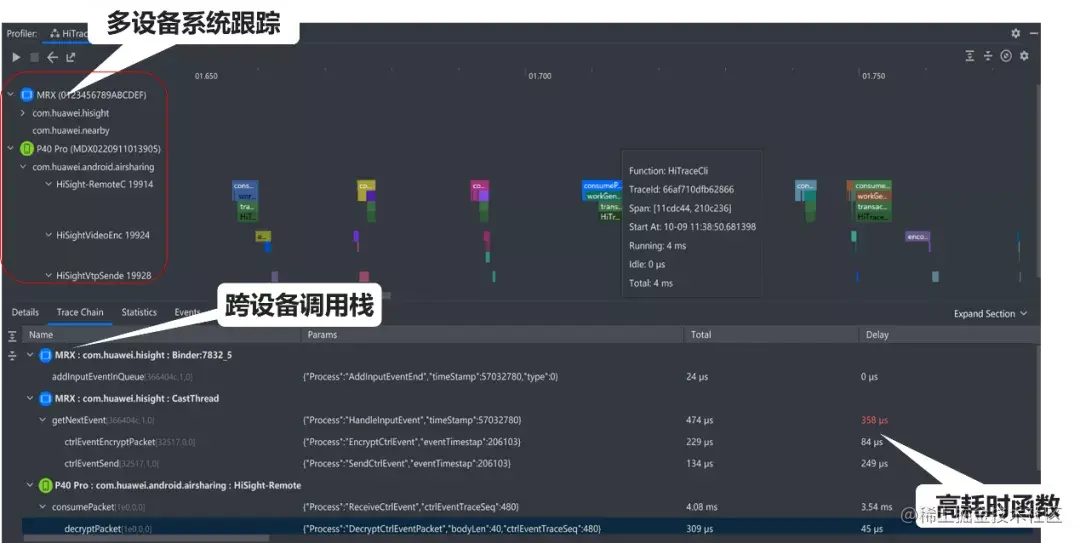
Task: Click the call stack horizontal scrollbar
Action: 145,539
